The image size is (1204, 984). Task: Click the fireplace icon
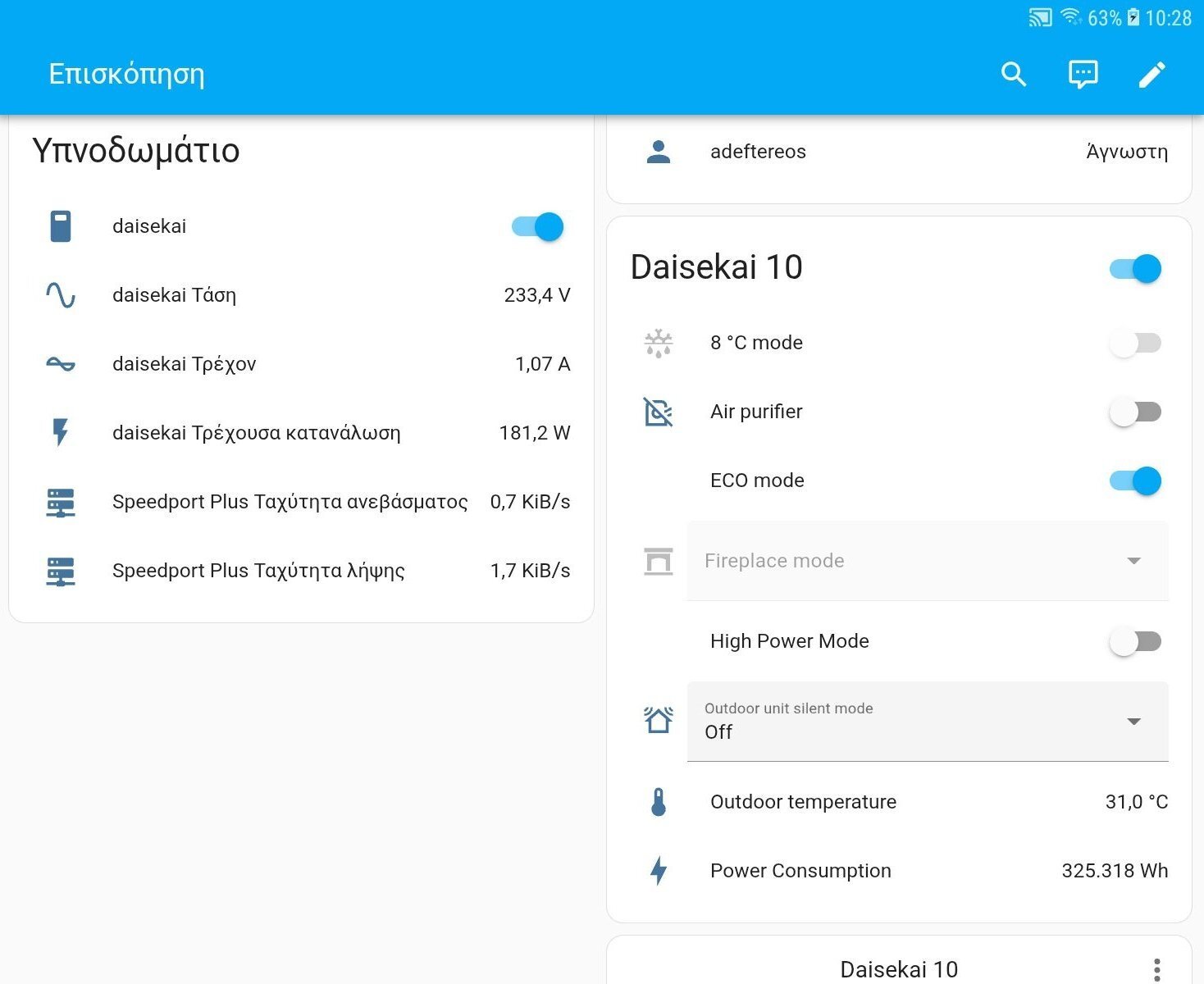click(659, 561)
